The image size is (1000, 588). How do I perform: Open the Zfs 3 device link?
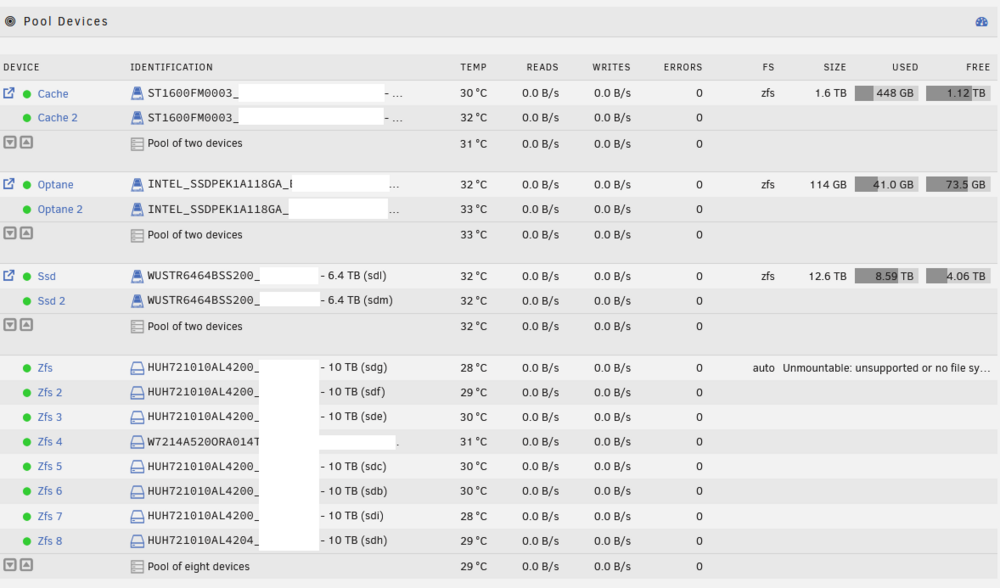tap(50, 417)
